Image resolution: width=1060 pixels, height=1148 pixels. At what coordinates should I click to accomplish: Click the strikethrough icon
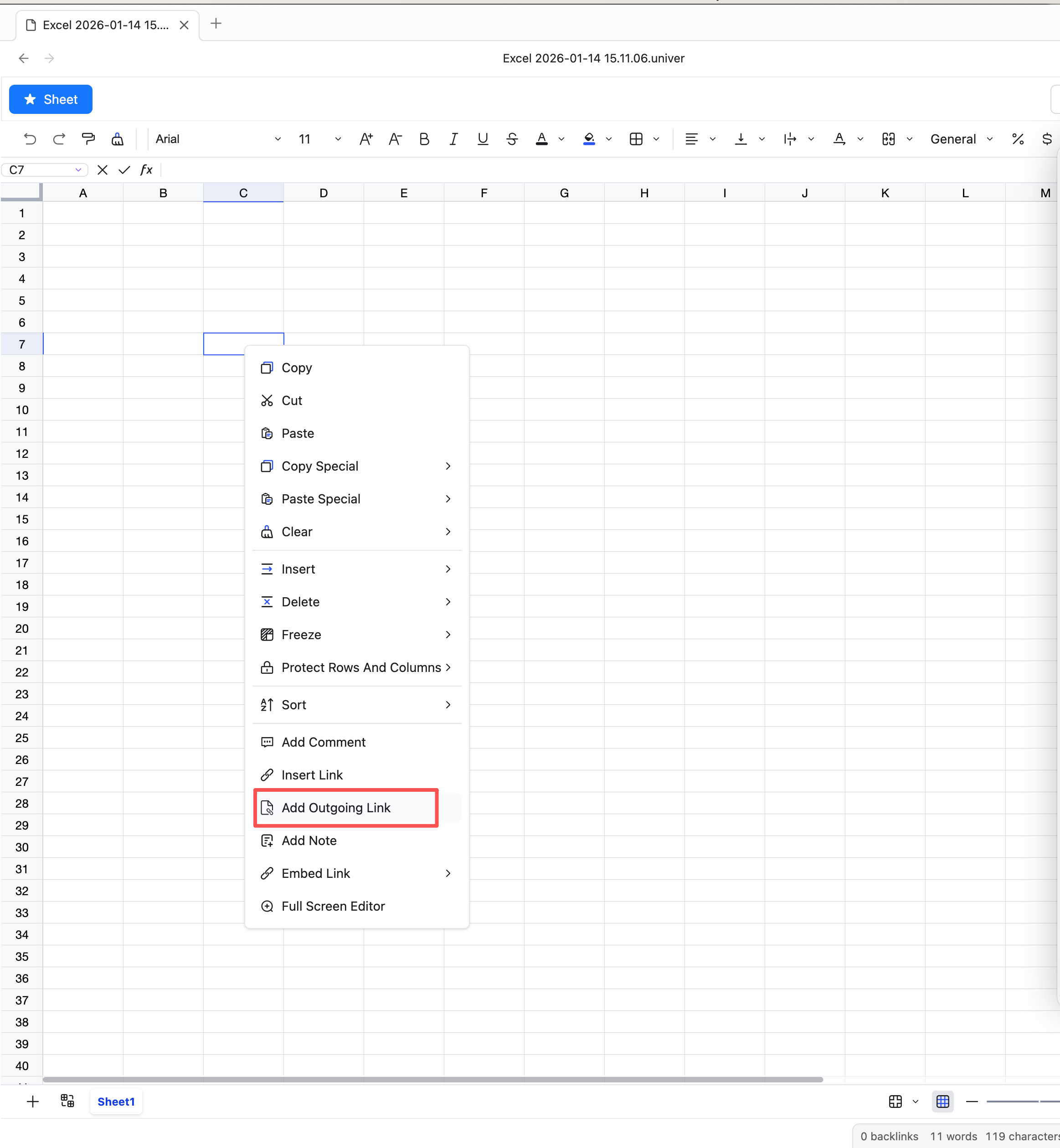coord(512,139)
